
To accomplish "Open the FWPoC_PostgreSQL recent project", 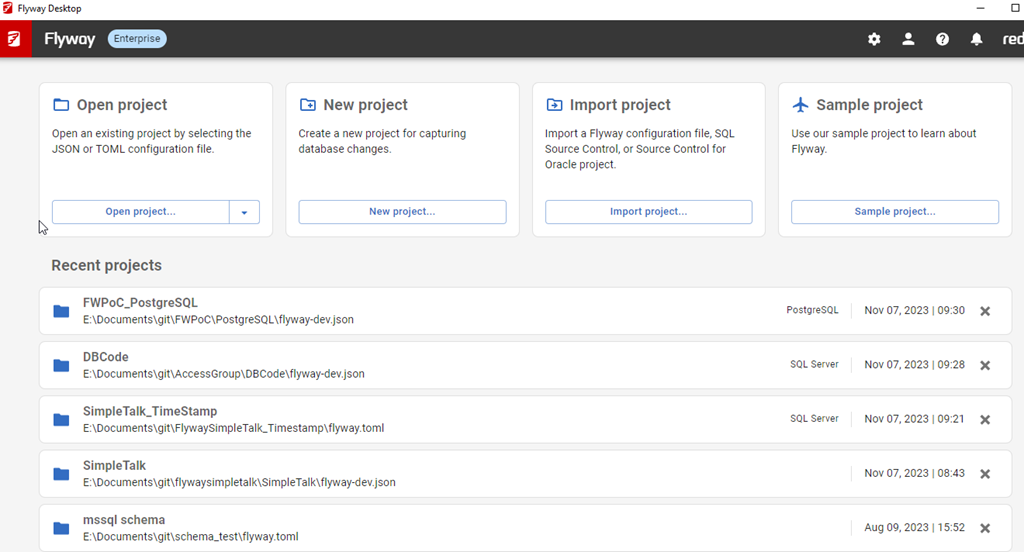I will coord(140,303).
